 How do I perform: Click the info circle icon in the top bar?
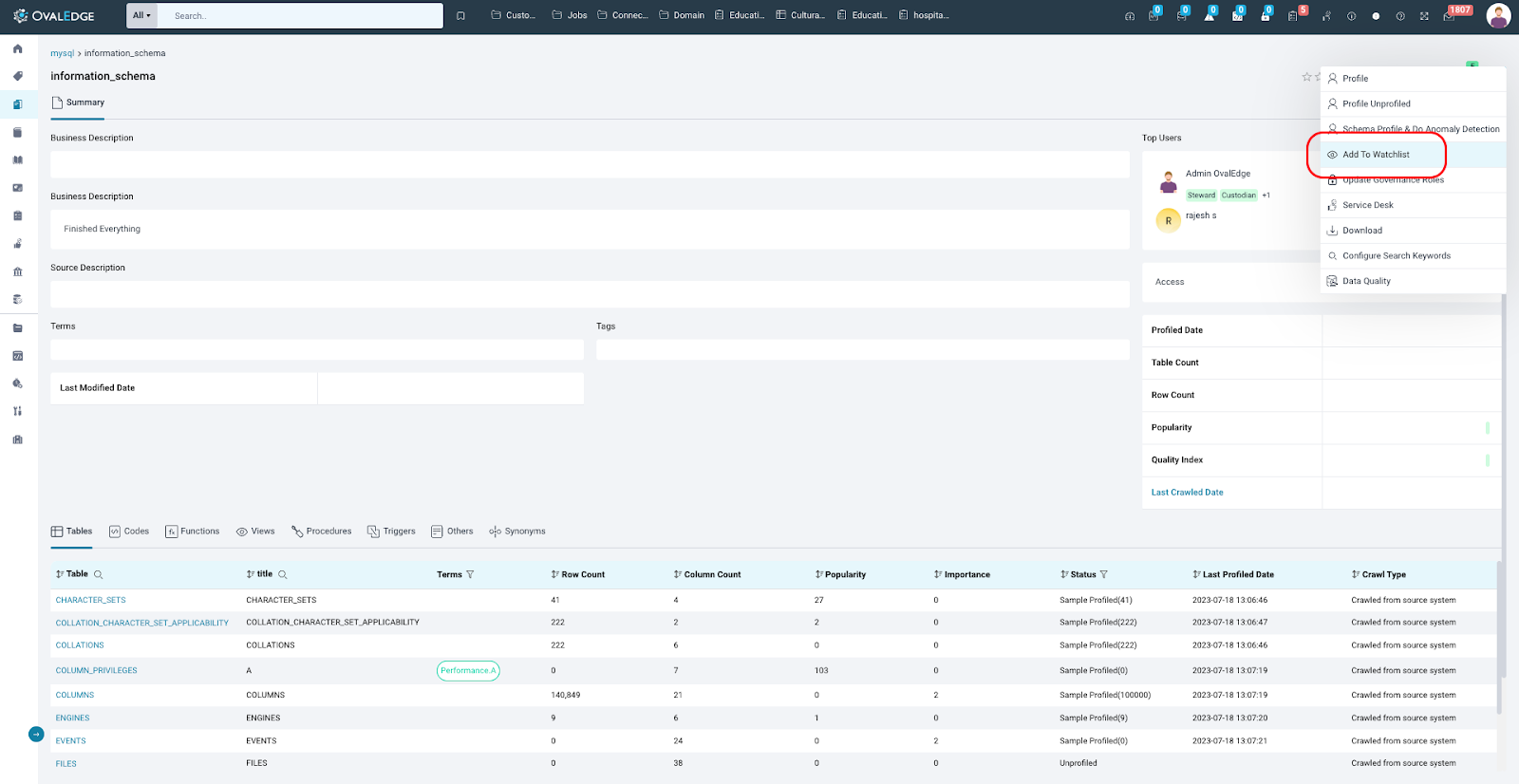tap(1351, 16)
